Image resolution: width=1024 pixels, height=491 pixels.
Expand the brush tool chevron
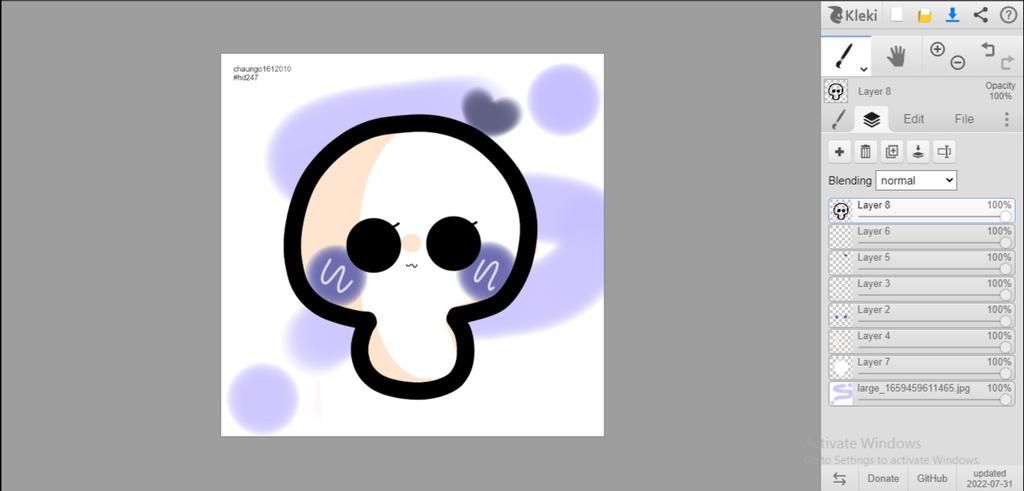point(863,69)
